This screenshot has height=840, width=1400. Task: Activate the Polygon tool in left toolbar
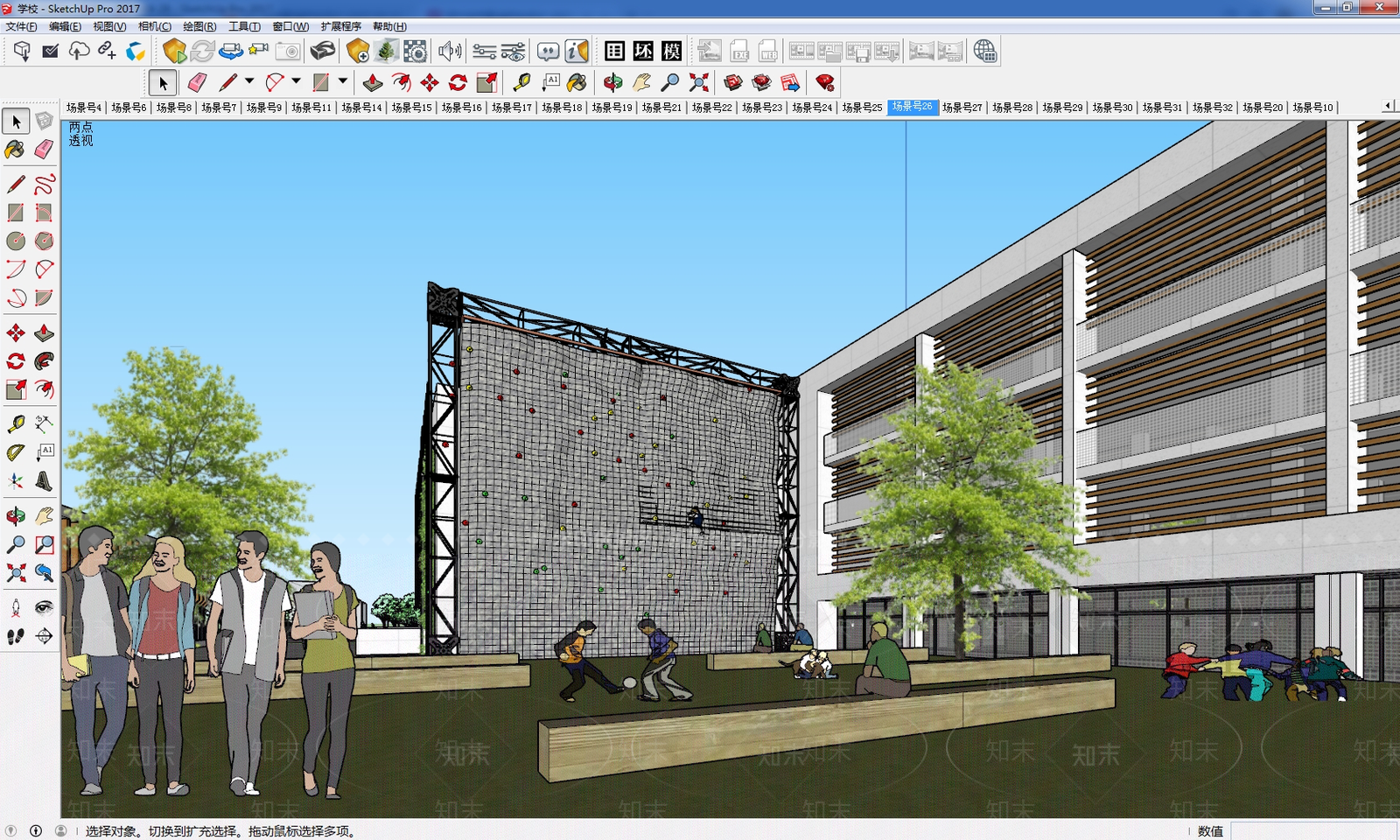tap(44, 241)
